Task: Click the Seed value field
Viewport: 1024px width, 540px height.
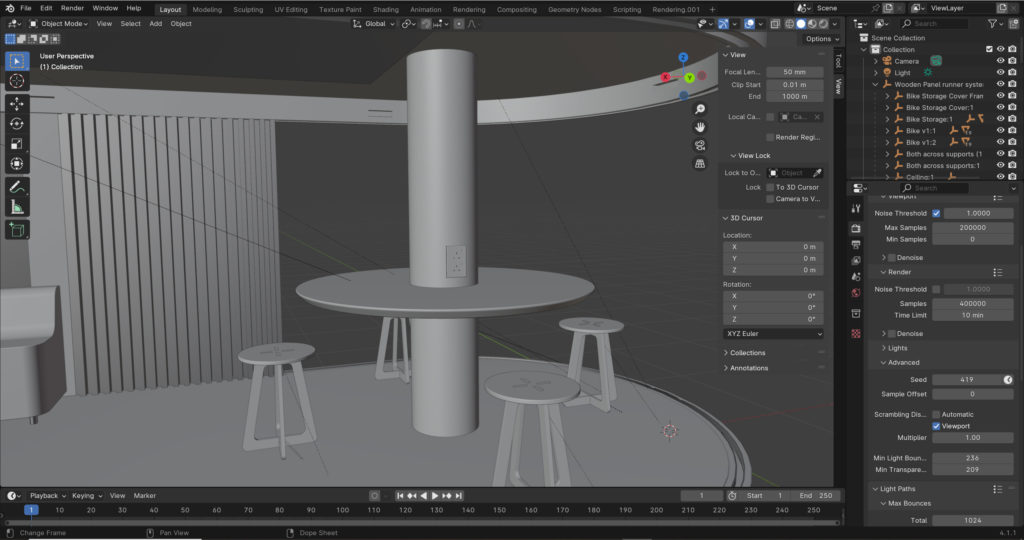Action: (x=966, y=380)
